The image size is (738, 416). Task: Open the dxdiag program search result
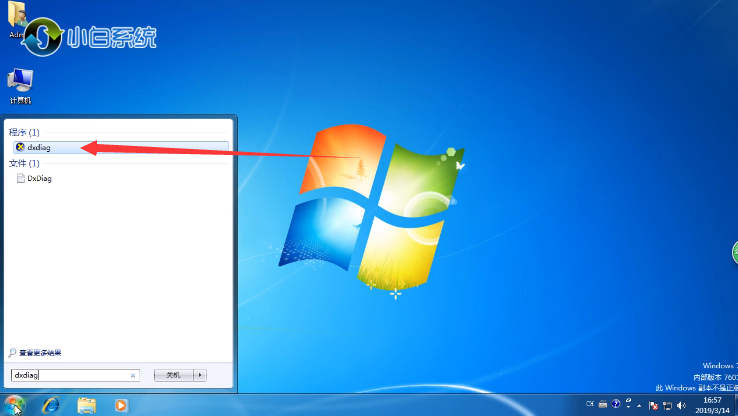click(121, 147)
